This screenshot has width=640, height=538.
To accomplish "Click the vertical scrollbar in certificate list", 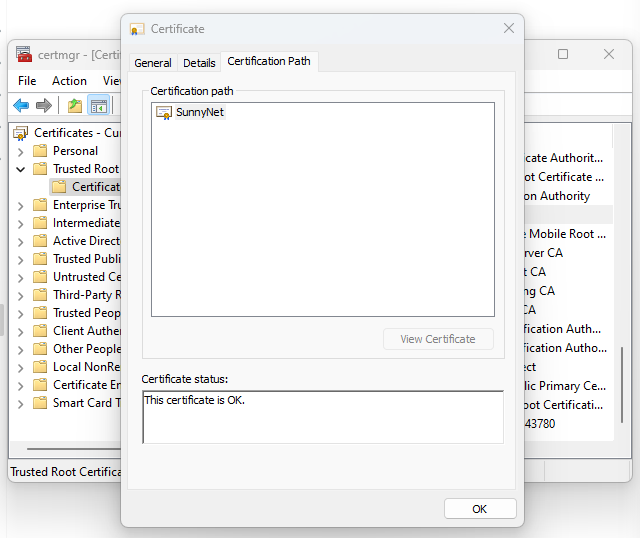I will pyautogui.click(x=622, y=380).
